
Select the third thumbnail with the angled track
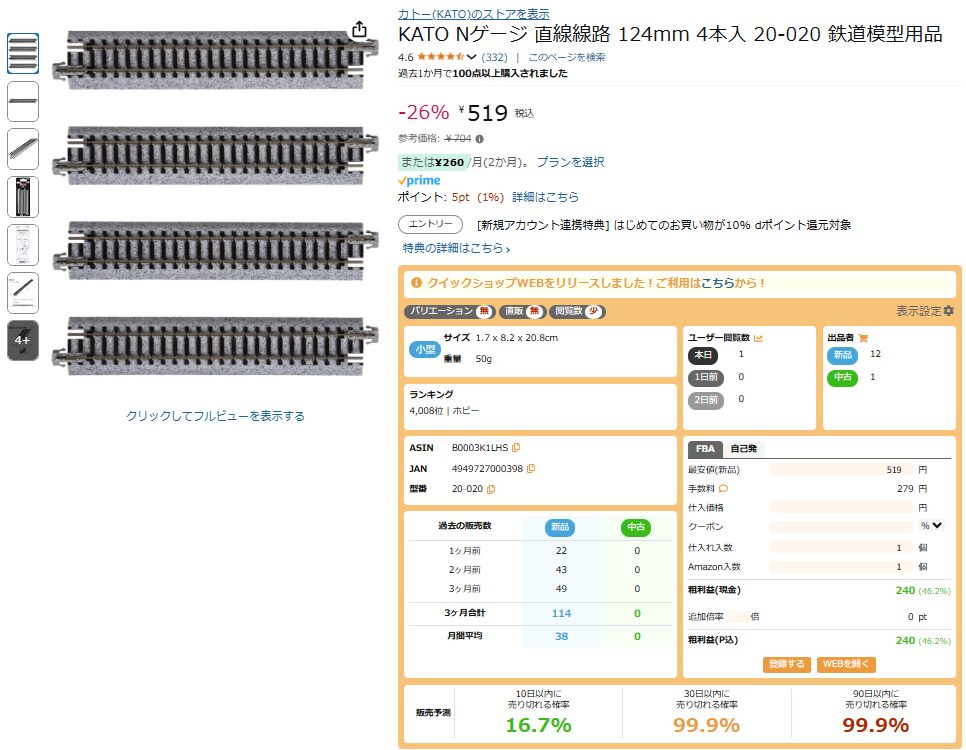[x=23, y=149]
